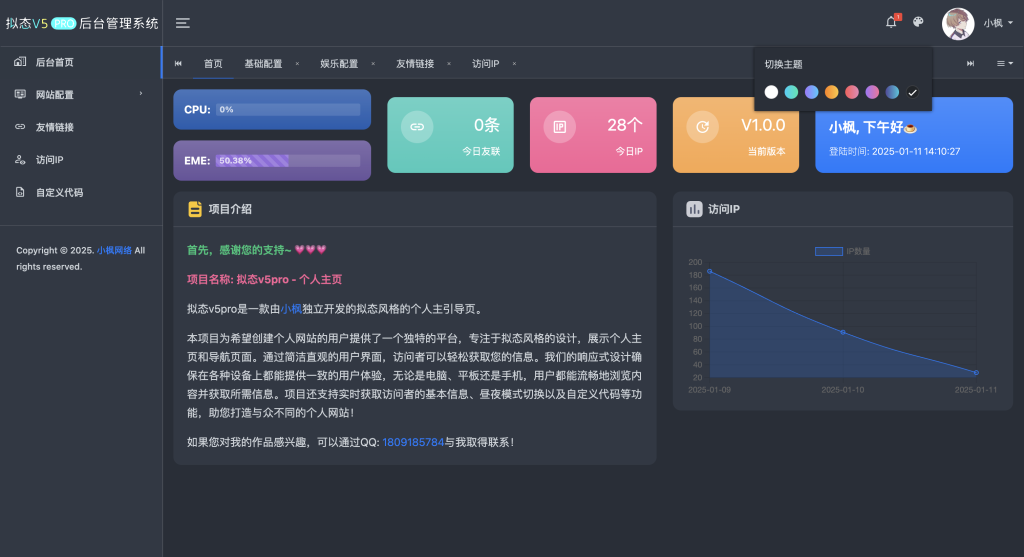Select the red-pink theme swatch
Image resolution: width=1024 pixels, height=557 pixels.
coord(852,92)
